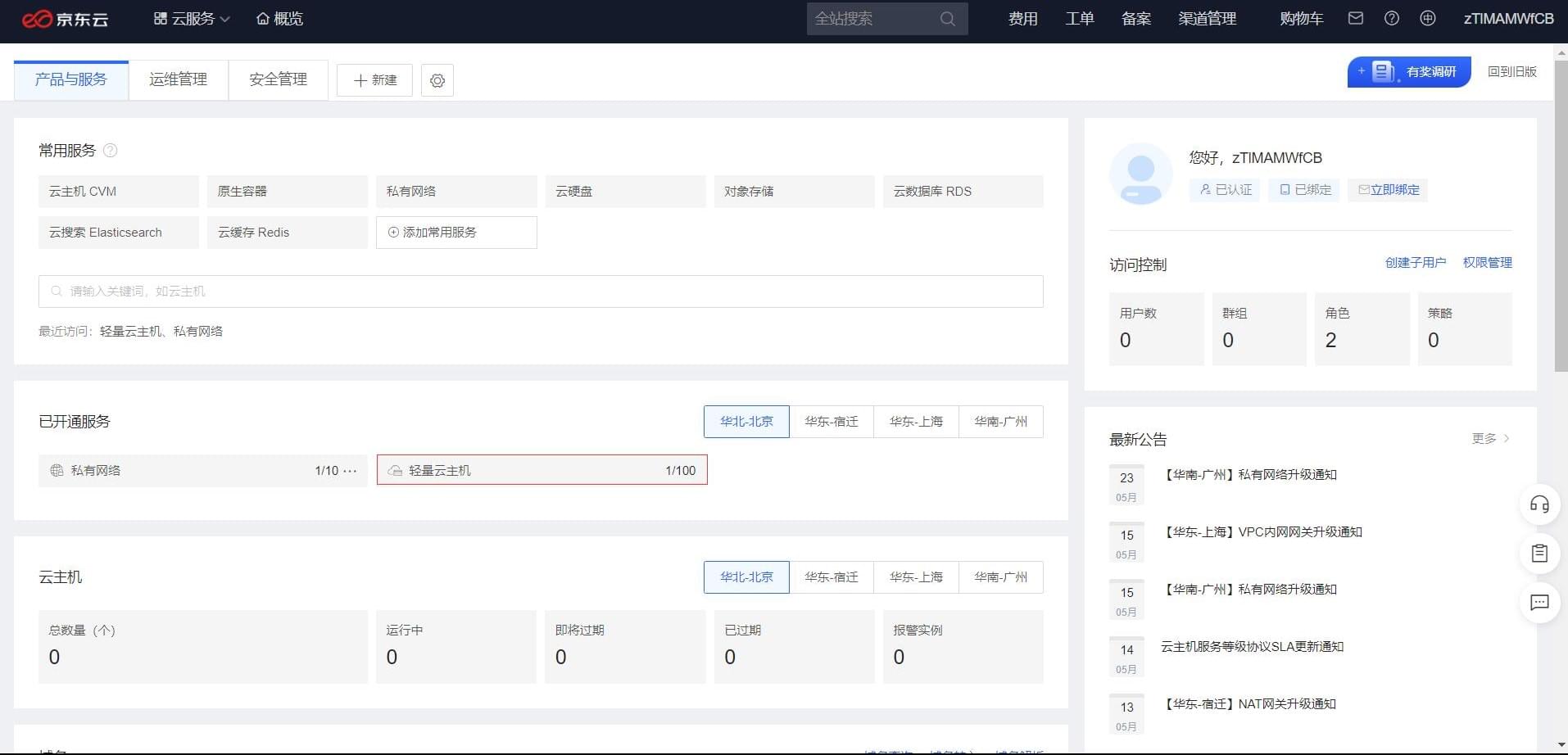The image size is (1568, 755).
Task: Click the 已认证 badge
Action: point(1226,190)
